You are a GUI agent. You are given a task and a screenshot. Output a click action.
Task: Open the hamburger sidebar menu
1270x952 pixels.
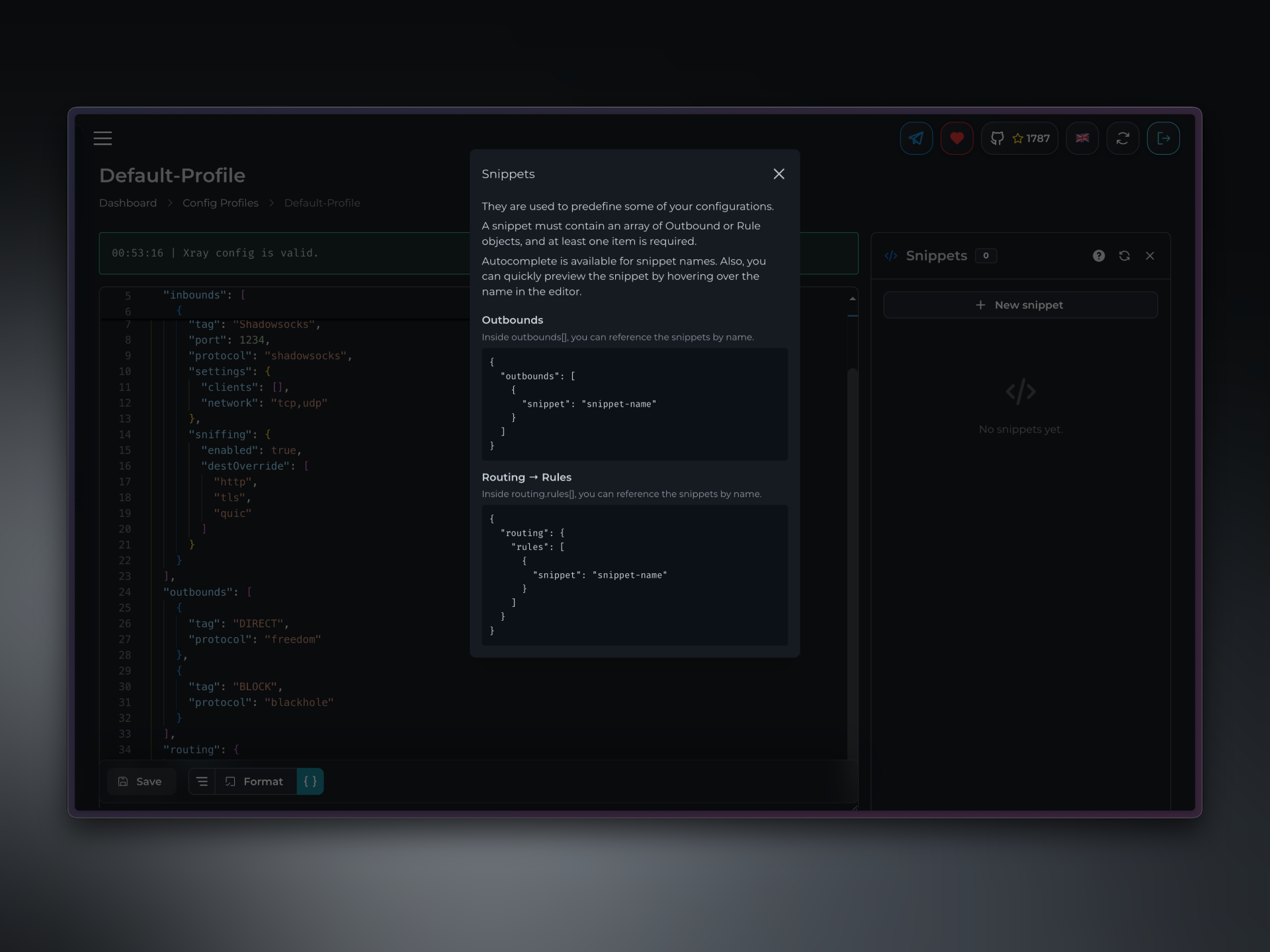[x=103, y=138]
